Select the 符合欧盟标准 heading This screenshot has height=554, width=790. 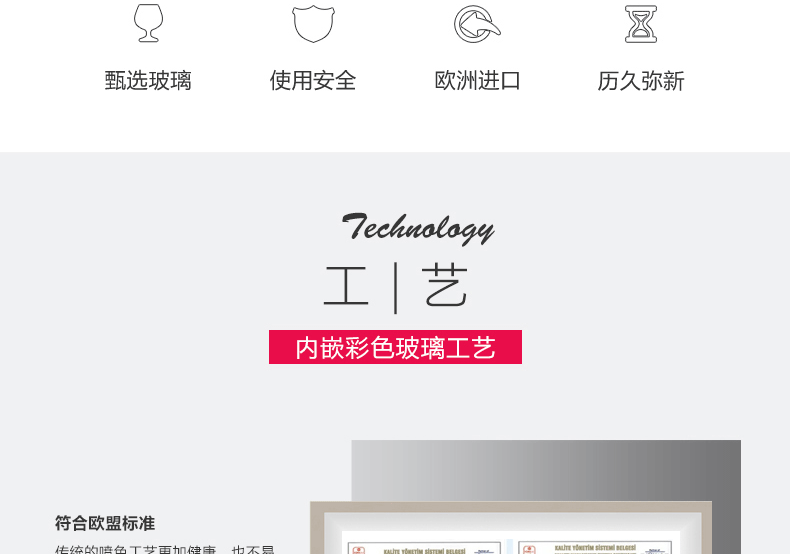pos(105,523)
